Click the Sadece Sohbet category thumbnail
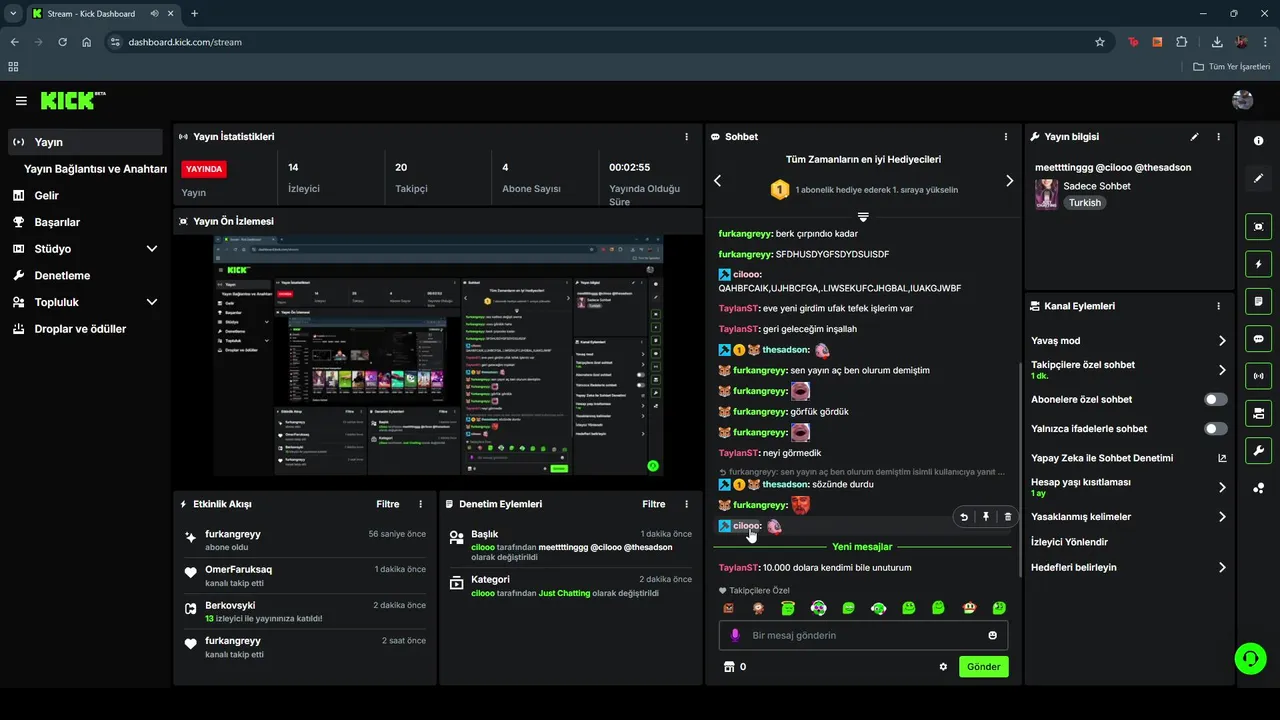This screenshot has width=1280, height=720. click(x=1046, y=194)
